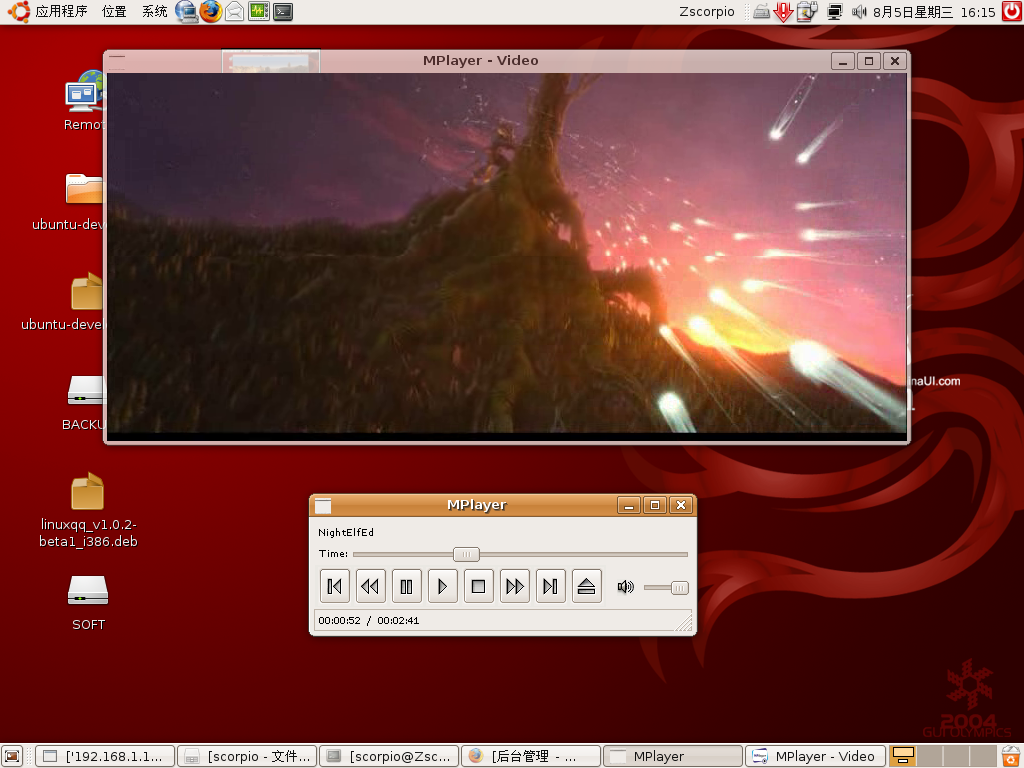This screenshot has height=768, width=1024.
Task: Jump back to the previous track
Action: pos(334,586)
